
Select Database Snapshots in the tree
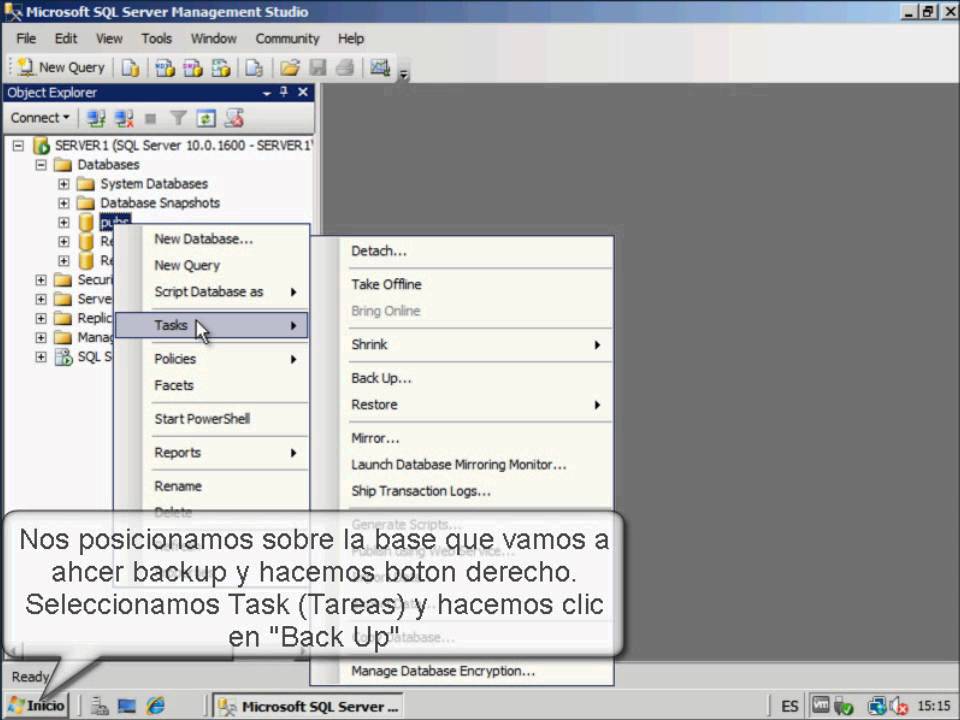[160, 203]
